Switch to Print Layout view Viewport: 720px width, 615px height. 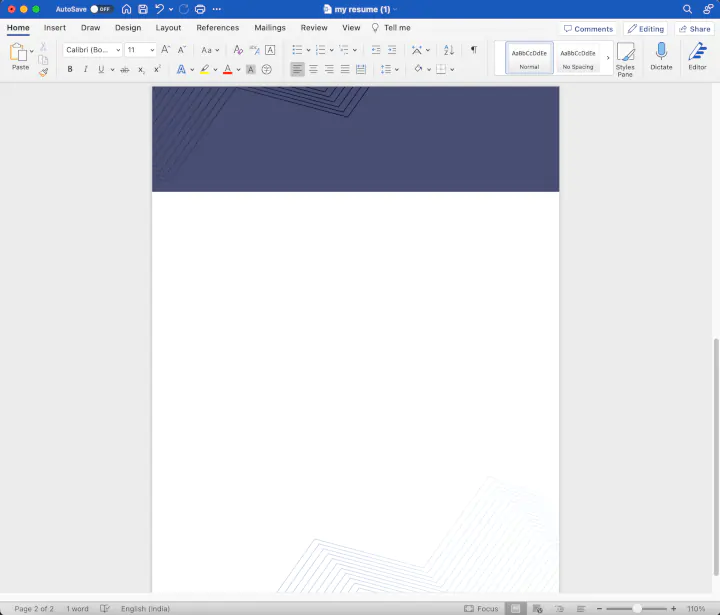pyautogui.click(x=516, y=609)
